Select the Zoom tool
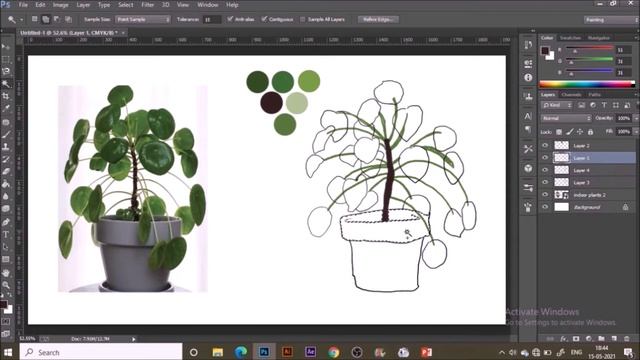This screenshot has height=360, width=640. tap(6, 284)
